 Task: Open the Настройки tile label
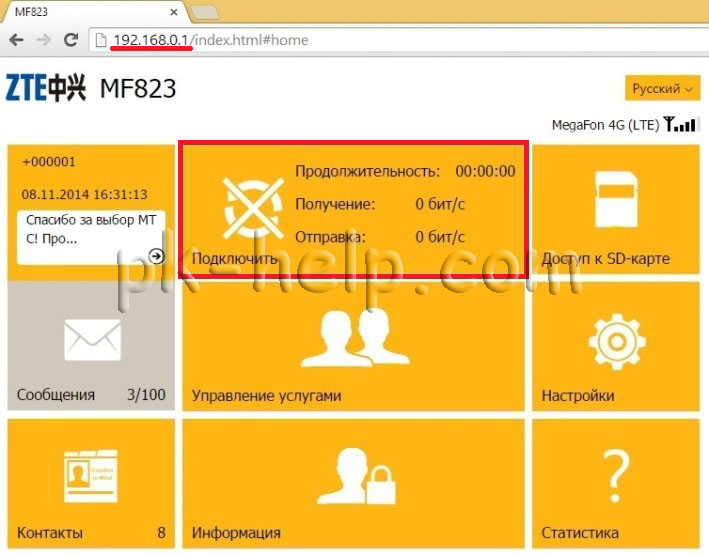578,396
